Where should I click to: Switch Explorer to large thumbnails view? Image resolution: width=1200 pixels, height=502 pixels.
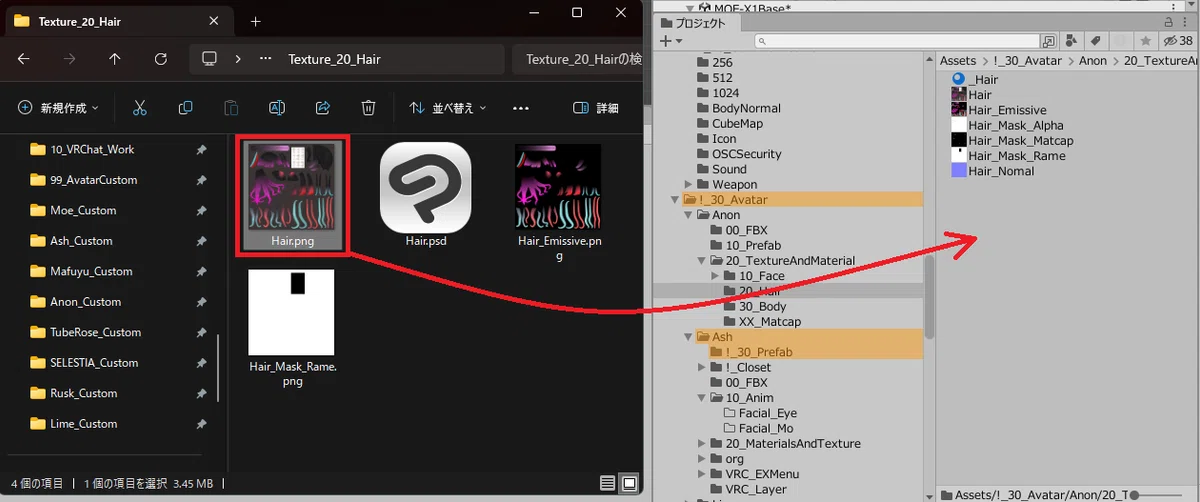pos(628,484)
